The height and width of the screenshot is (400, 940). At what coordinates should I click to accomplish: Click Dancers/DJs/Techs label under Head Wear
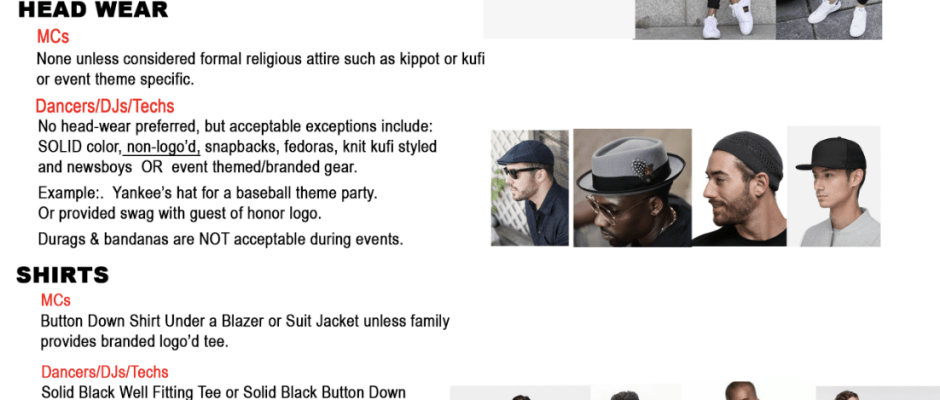105,107
